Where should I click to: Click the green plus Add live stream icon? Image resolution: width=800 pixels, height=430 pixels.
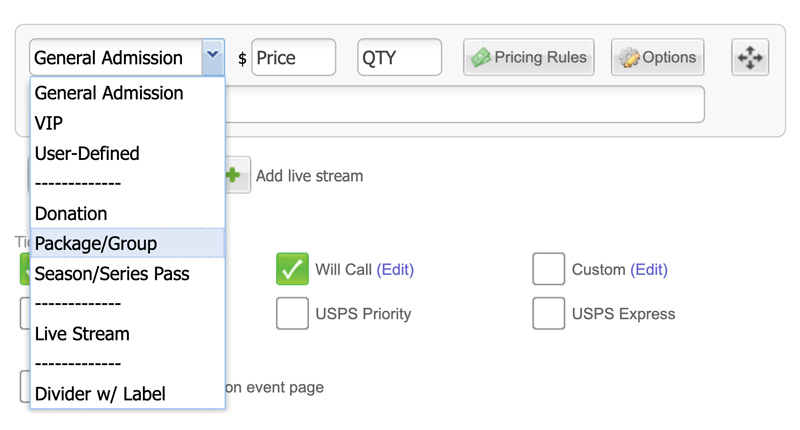234,175
